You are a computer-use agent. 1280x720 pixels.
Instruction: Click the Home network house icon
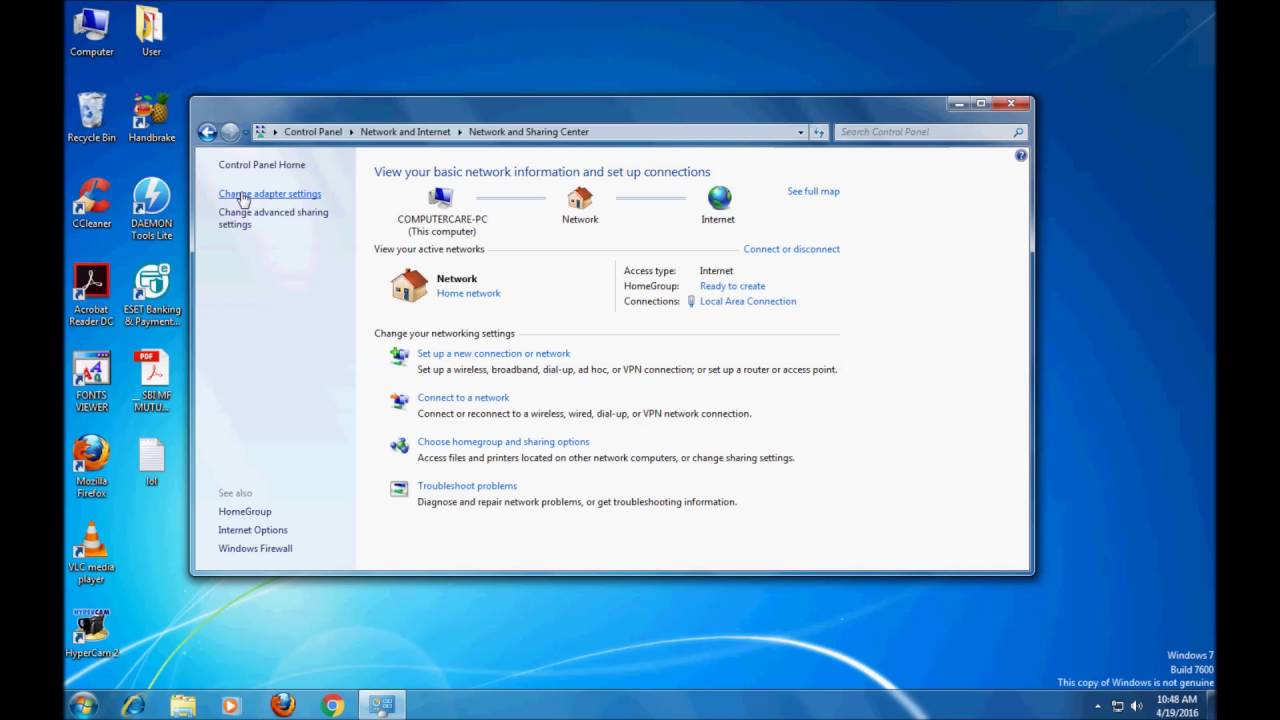point(409,286)
